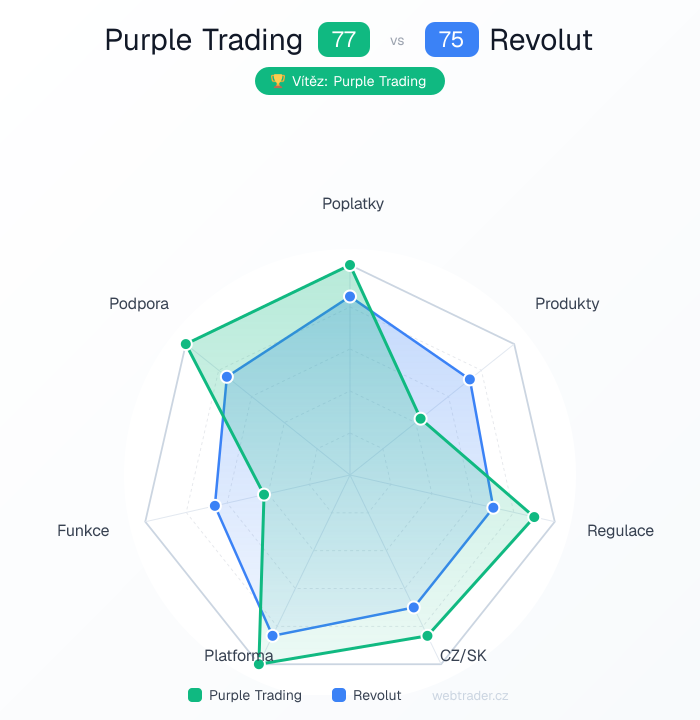700x720 pixels.
Task: Click the Funkce axis label
Action: [83, 530]
